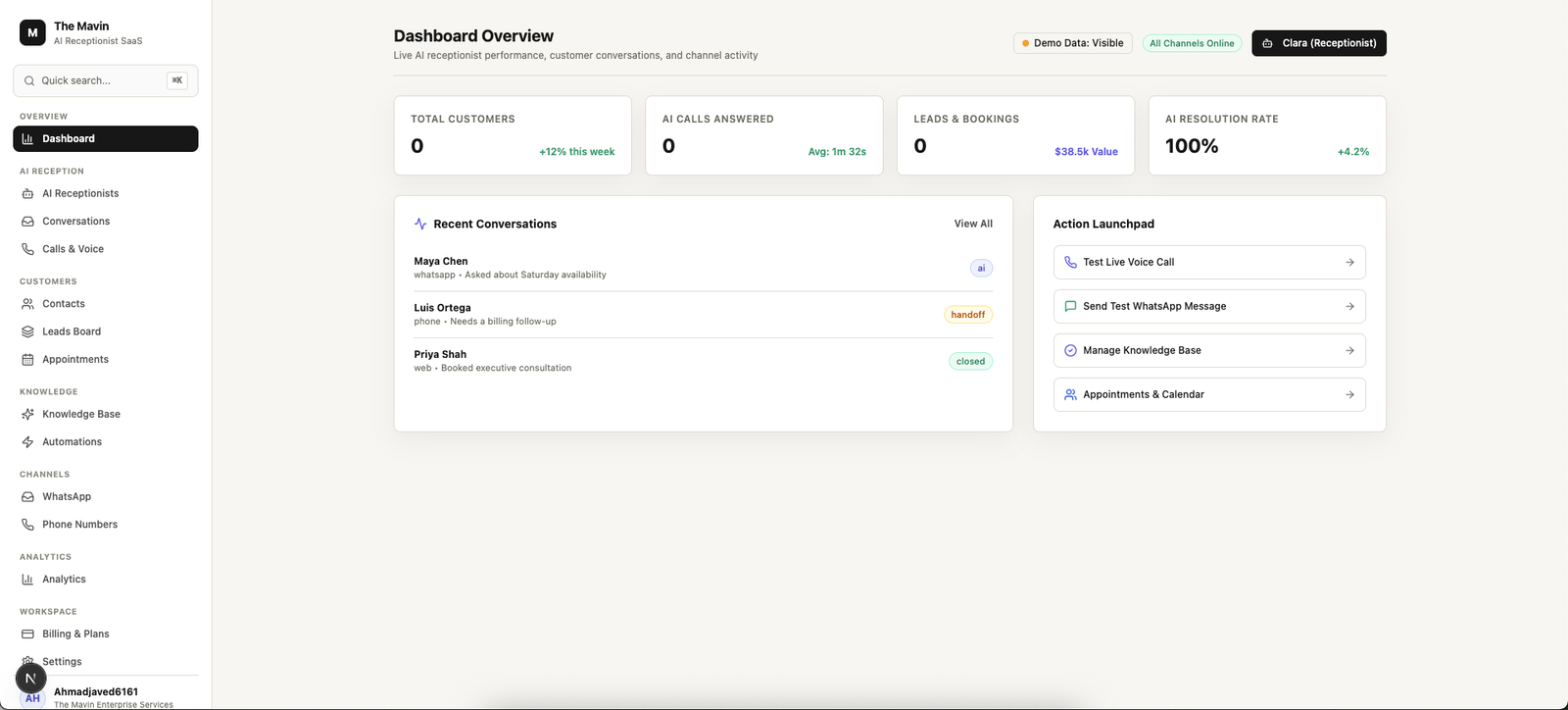Click the arrow on Manage Knowledge Base
1568x710 pixels.
click(1349, 350)
